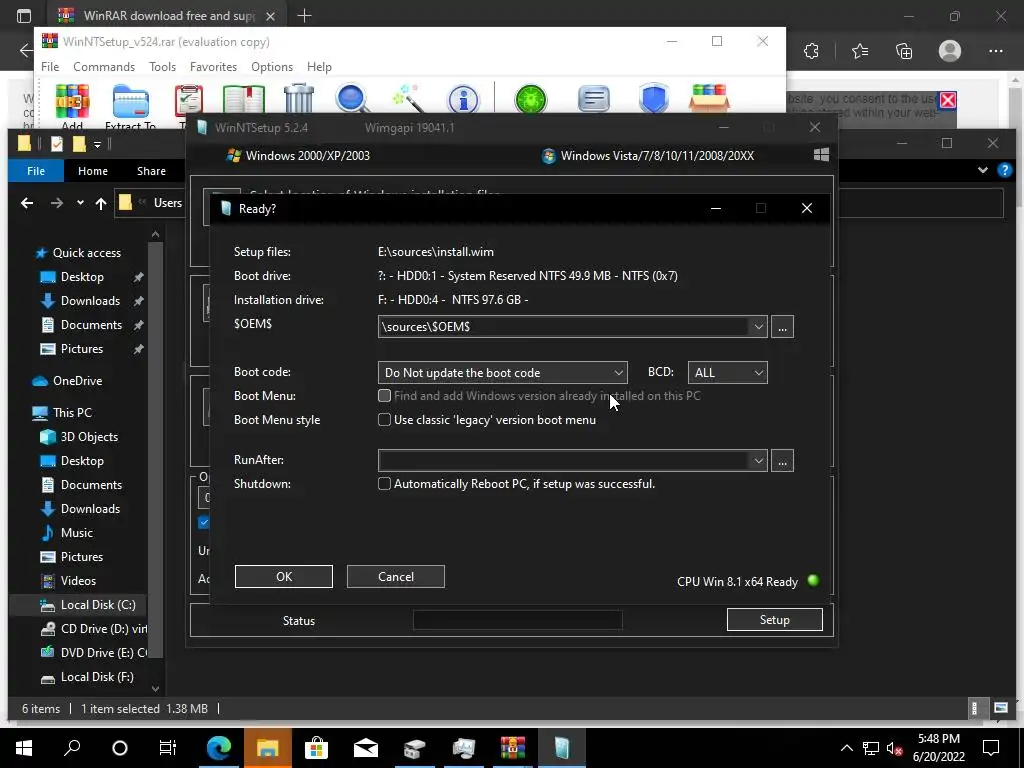The image size is (1024, 768).
Task: Click the WinRAR View book icon
Action: [244, 100]
